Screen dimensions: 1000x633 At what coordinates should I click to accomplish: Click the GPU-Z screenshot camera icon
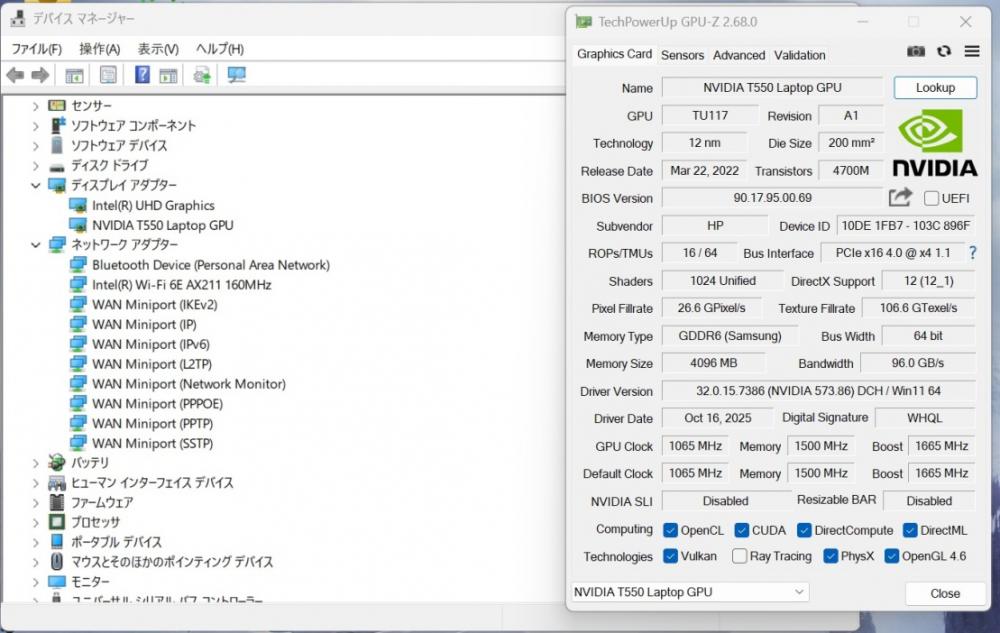tap(916, 52)
